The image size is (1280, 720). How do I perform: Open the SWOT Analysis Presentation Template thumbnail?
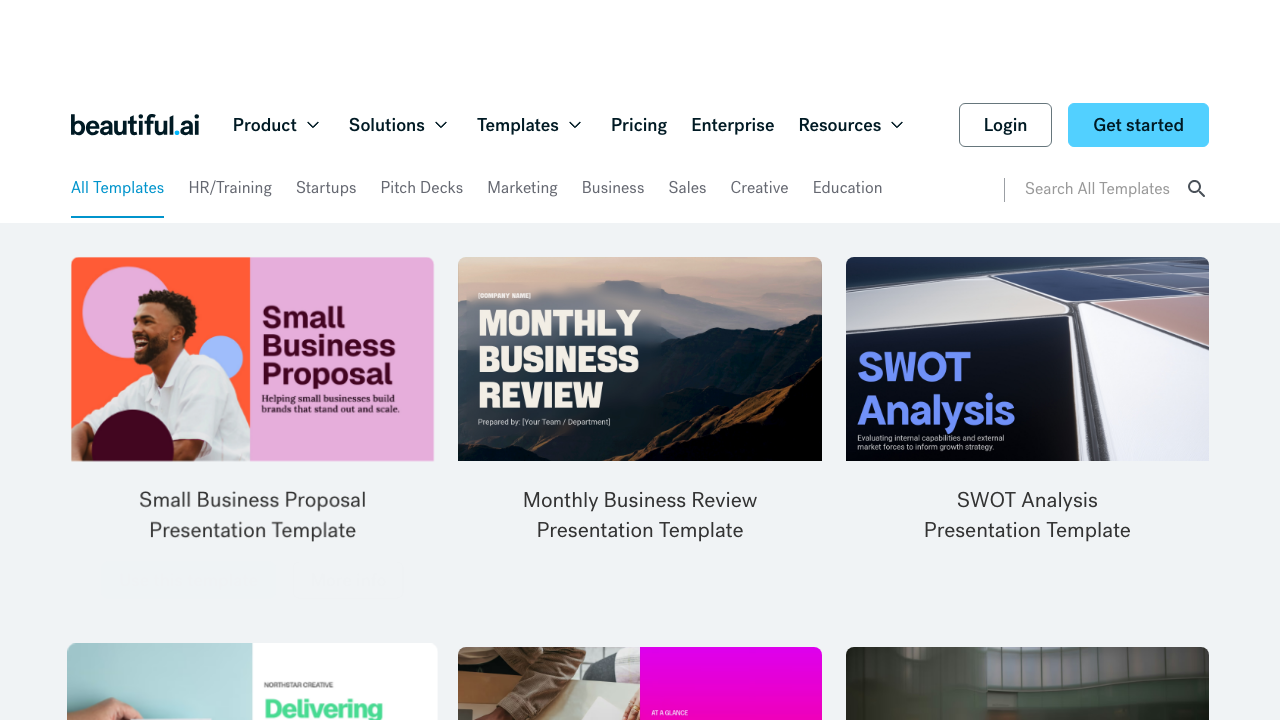1027,358
